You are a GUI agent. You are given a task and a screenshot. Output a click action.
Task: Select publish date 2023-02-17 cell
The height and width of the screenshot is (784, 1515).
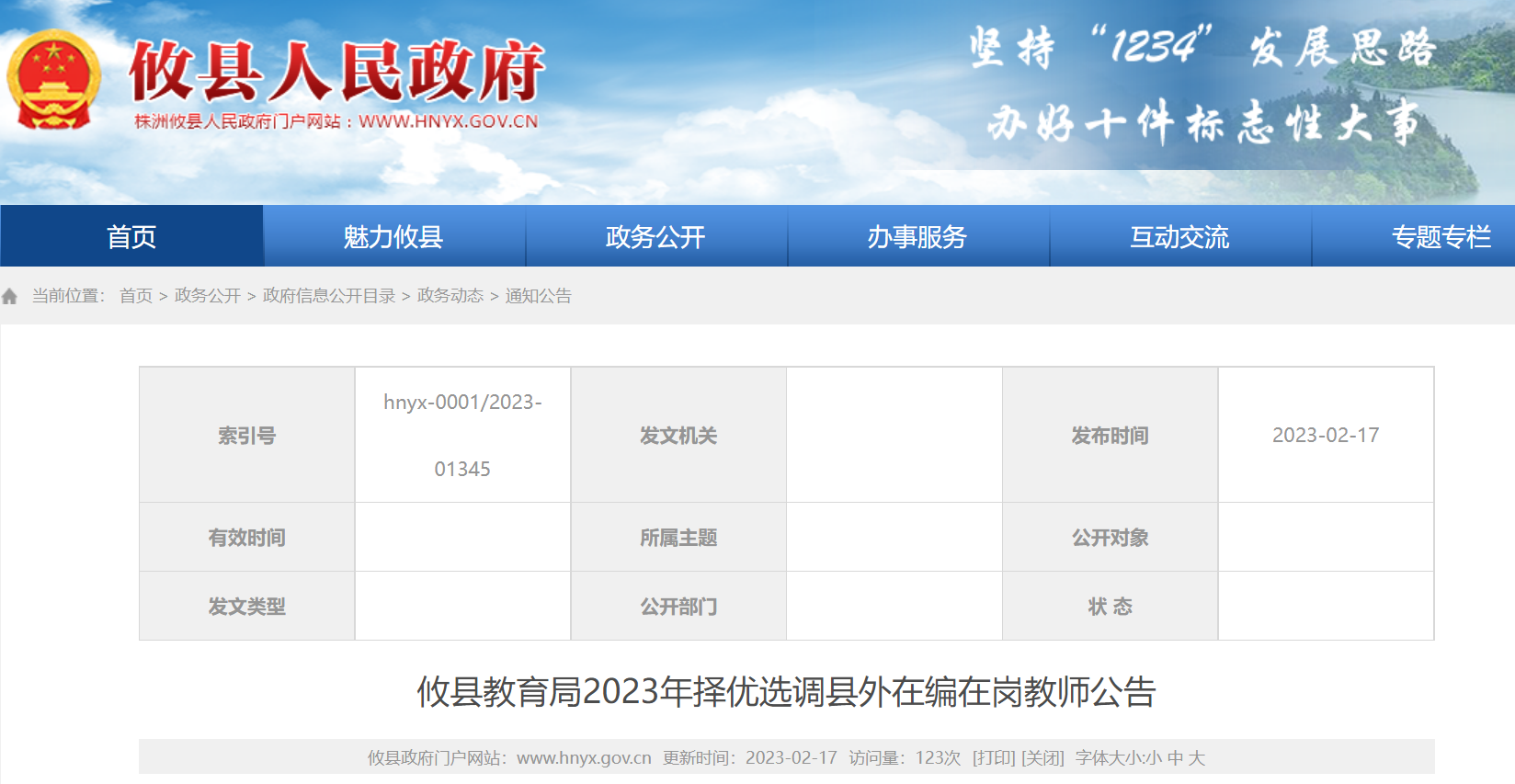tap(1326, 436)
